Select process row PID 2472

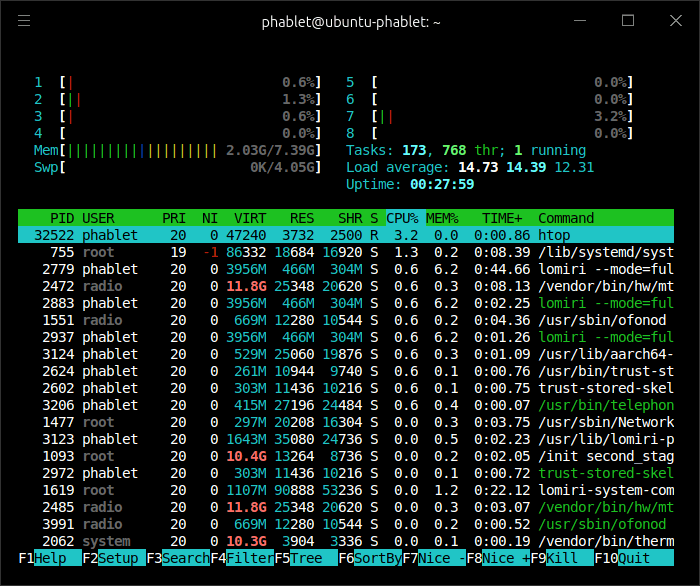point(346,286)
